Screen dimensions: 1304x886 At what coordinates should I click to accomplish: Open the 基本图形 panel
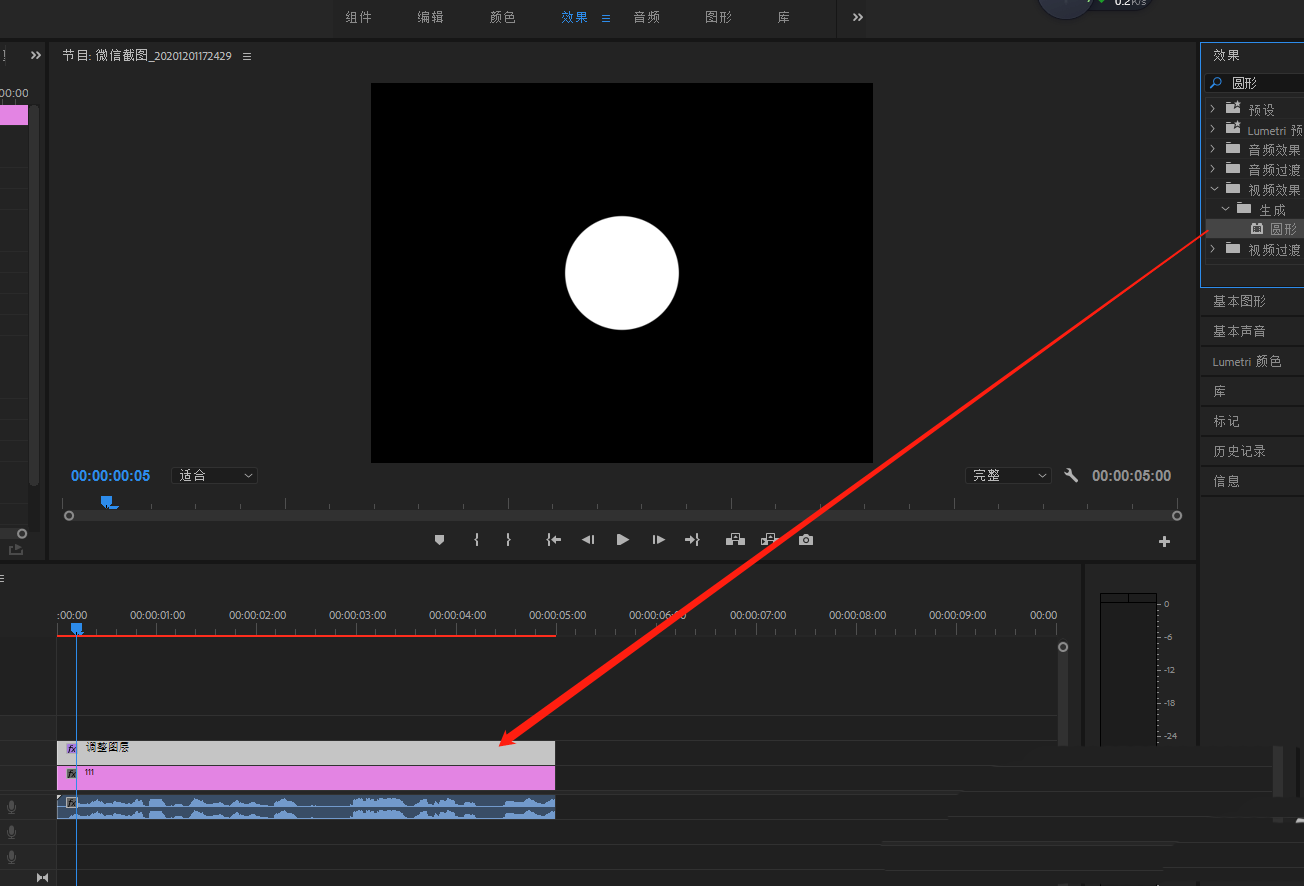coord(1239,301)
